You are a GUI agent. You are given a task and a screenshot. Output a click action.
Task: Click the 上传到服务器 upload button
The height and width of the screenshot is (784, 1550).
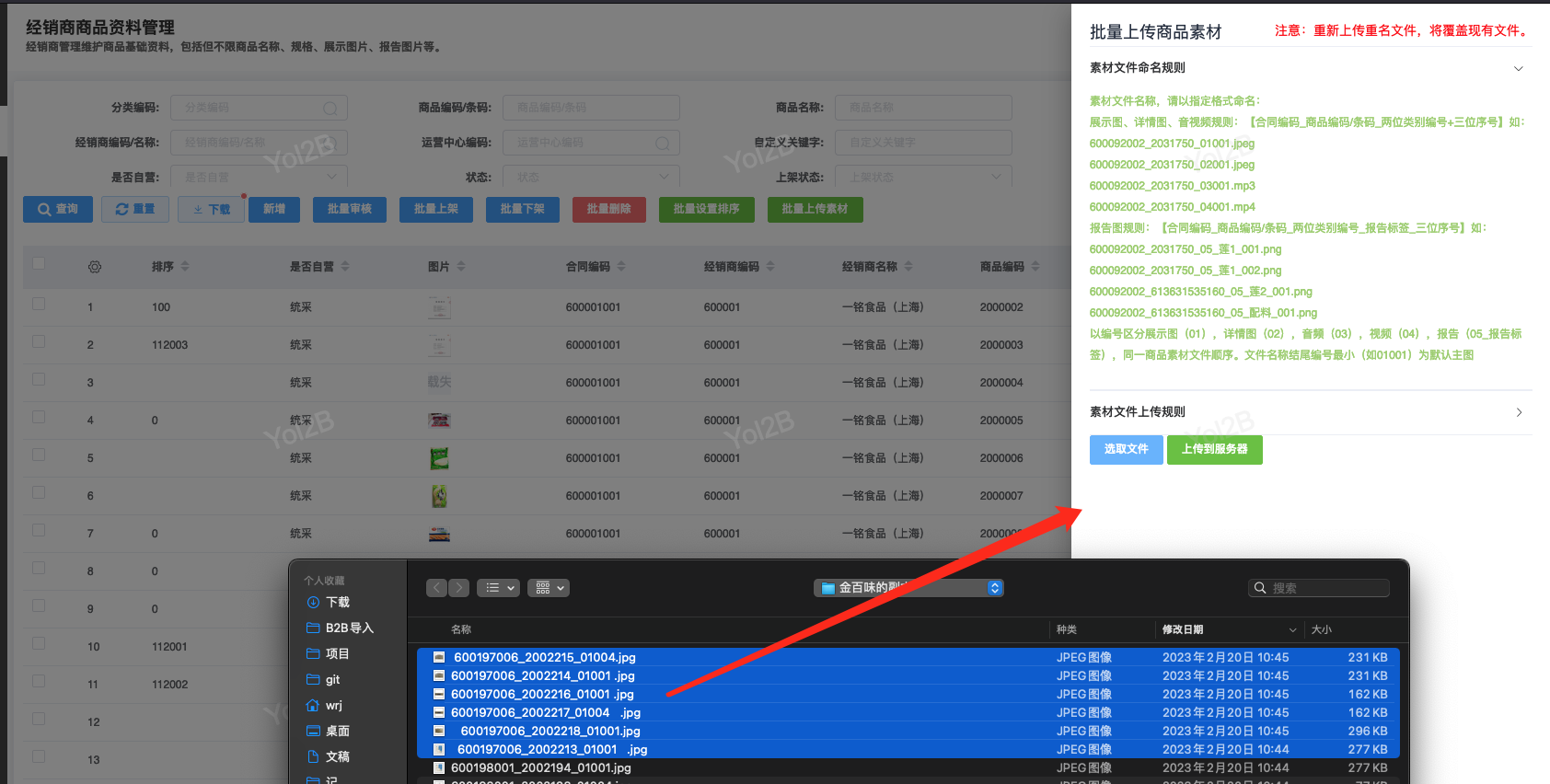[1215, 449]
